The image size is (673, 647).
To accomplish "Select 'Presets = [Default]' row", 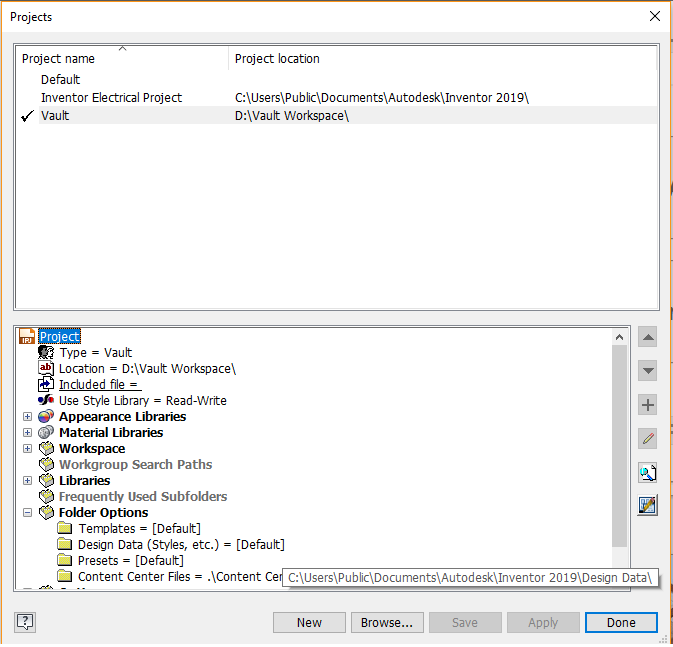I will pos(130,561).
